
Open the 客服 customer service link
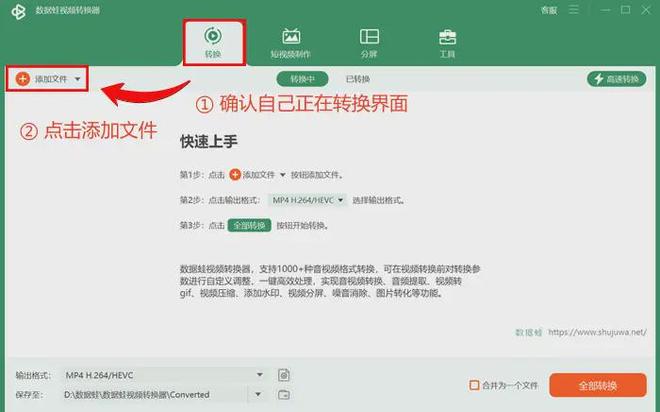[549, 10]
